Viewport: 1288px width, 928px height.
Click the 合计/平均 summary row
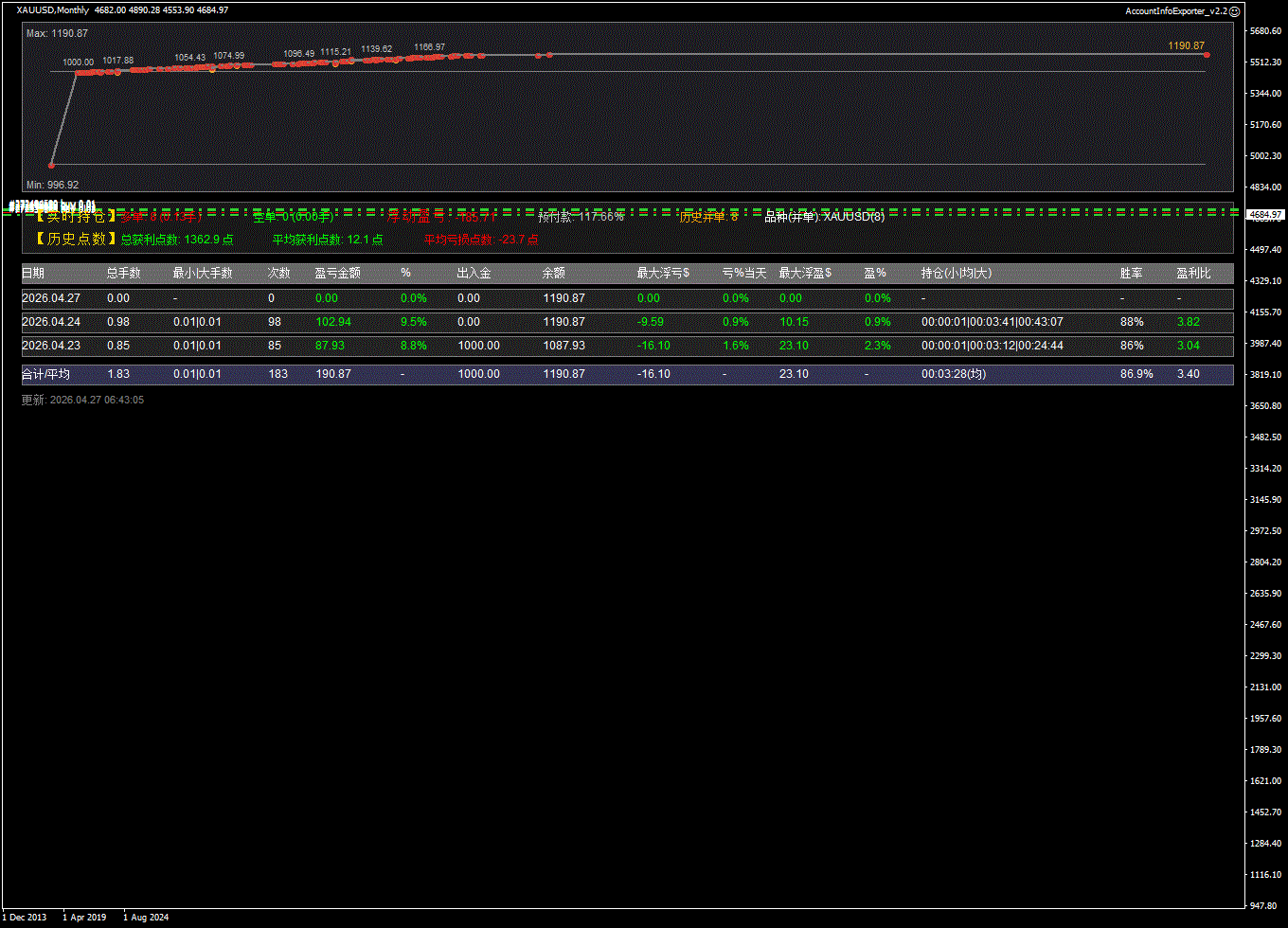click(627, 374)
